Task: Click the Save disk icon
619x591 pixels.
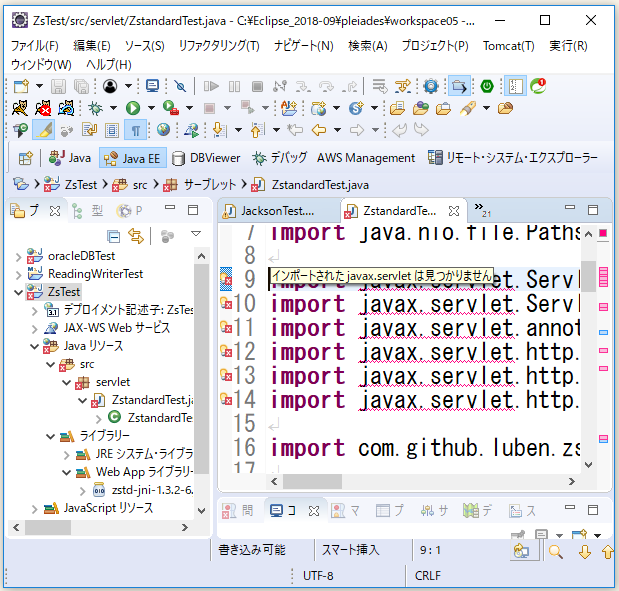Action: (58, 86)
